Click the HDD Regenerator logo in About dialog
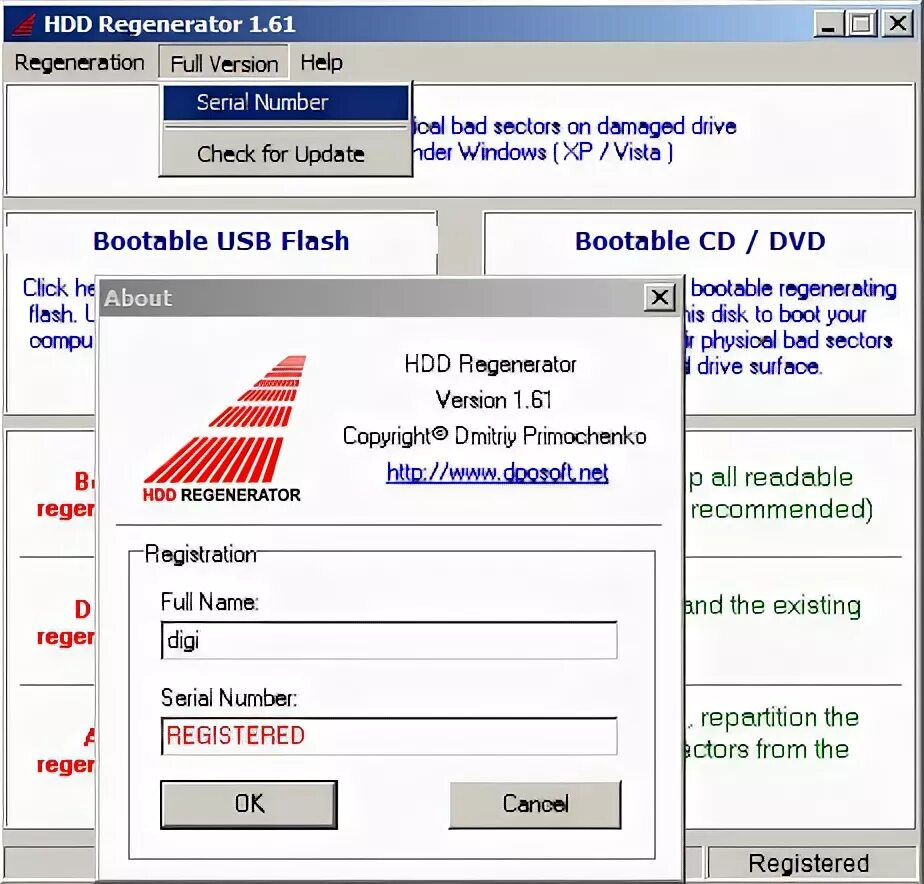Screen dimensions: 924x884 coord(224,428)
